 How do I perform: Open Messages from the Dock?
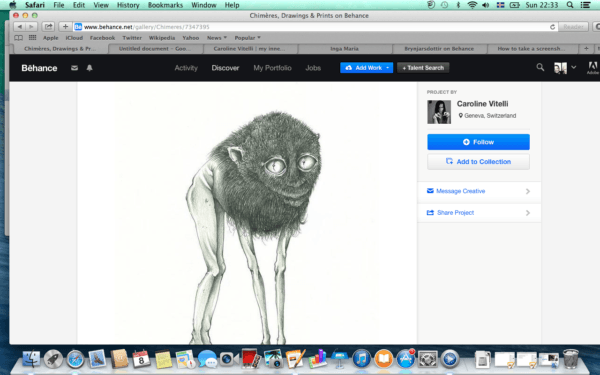pos(207,359)
